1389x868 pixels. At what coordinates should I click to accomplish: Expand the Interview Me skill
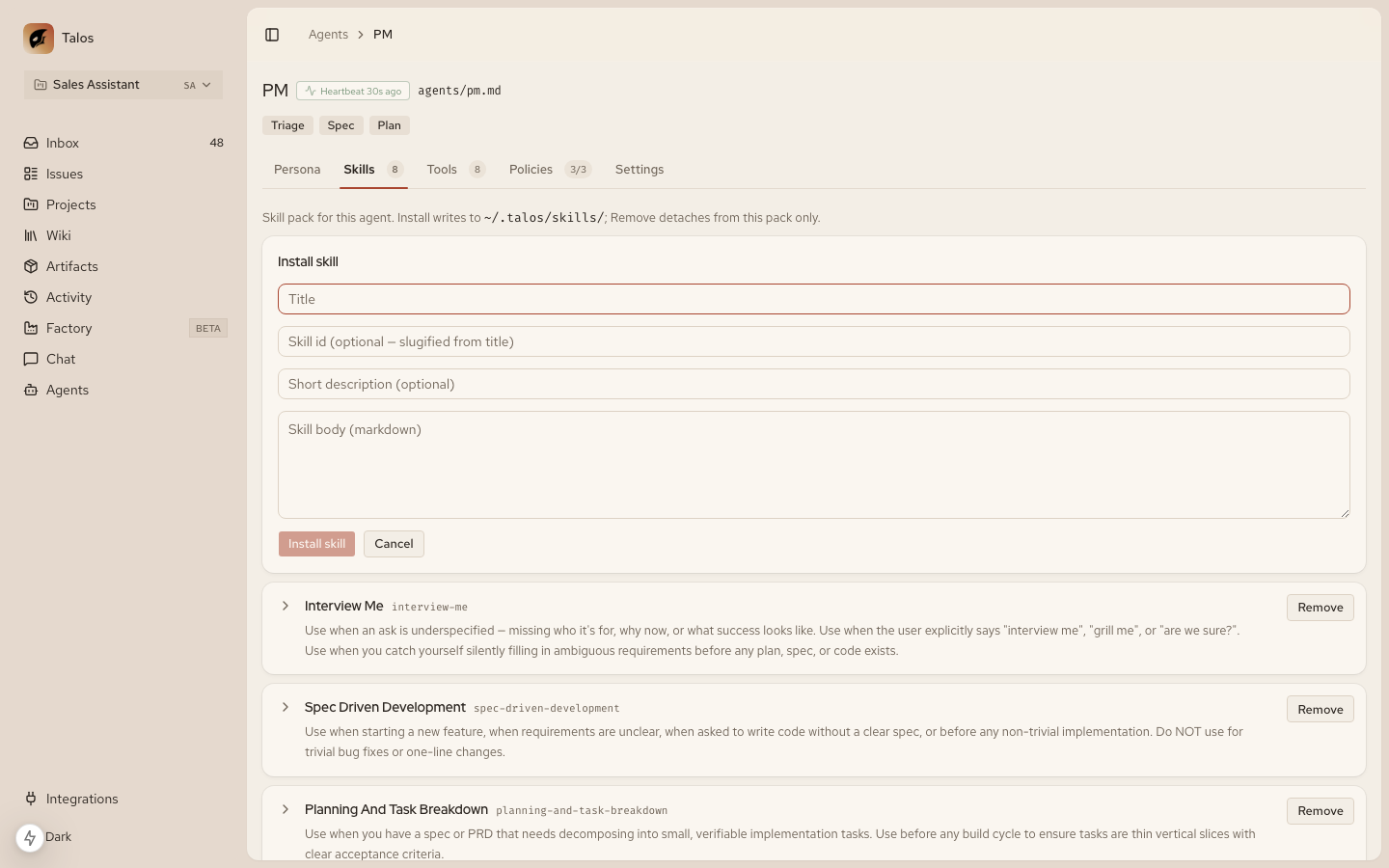286,606
